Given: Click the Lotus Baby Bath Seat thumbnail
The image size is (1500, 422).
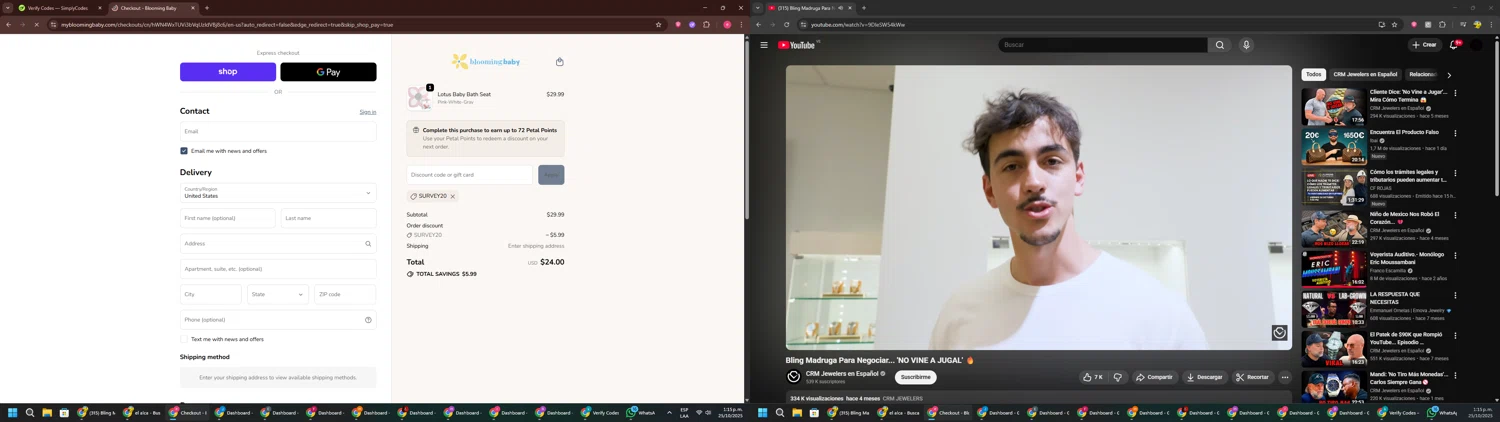Looking at the screenshot, I should pos(419,98).
